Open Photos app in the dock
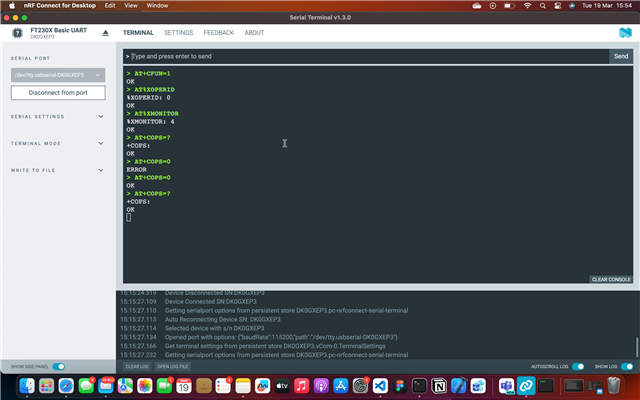This screenshot has width=640, height=400. coord(144,385)
